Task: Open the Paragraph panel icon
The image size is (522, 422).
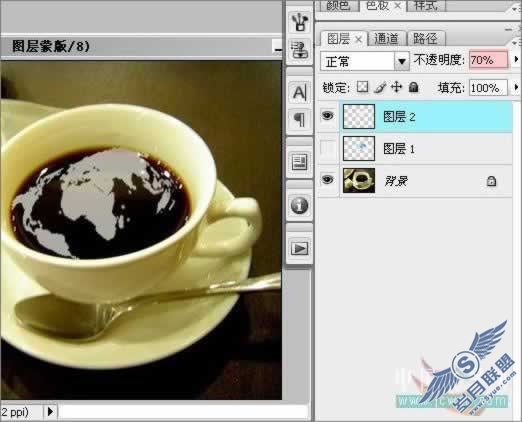Action: pos(300,120)
